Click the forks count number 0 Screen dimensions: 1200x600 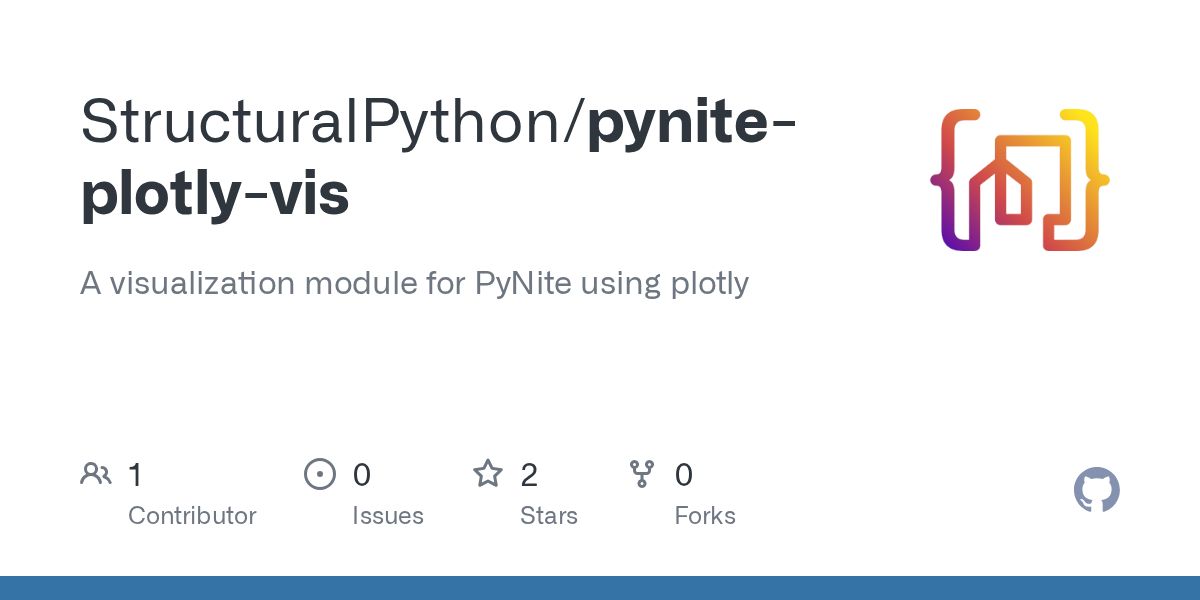click(684, 475)
